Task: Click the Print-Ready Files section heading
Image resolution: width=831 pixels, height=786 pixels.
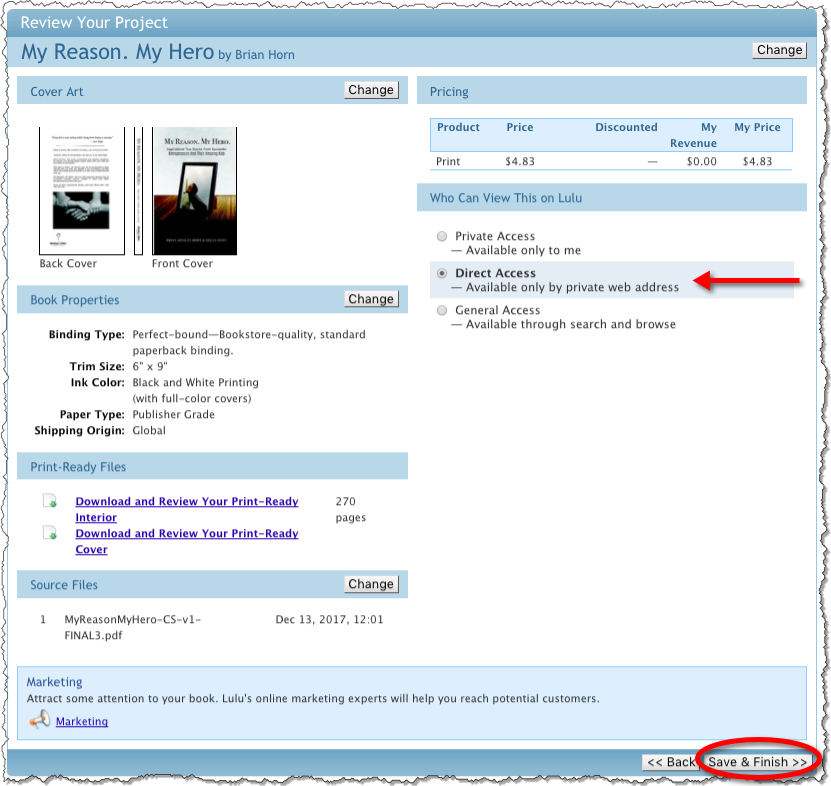Action: point(78,467)
